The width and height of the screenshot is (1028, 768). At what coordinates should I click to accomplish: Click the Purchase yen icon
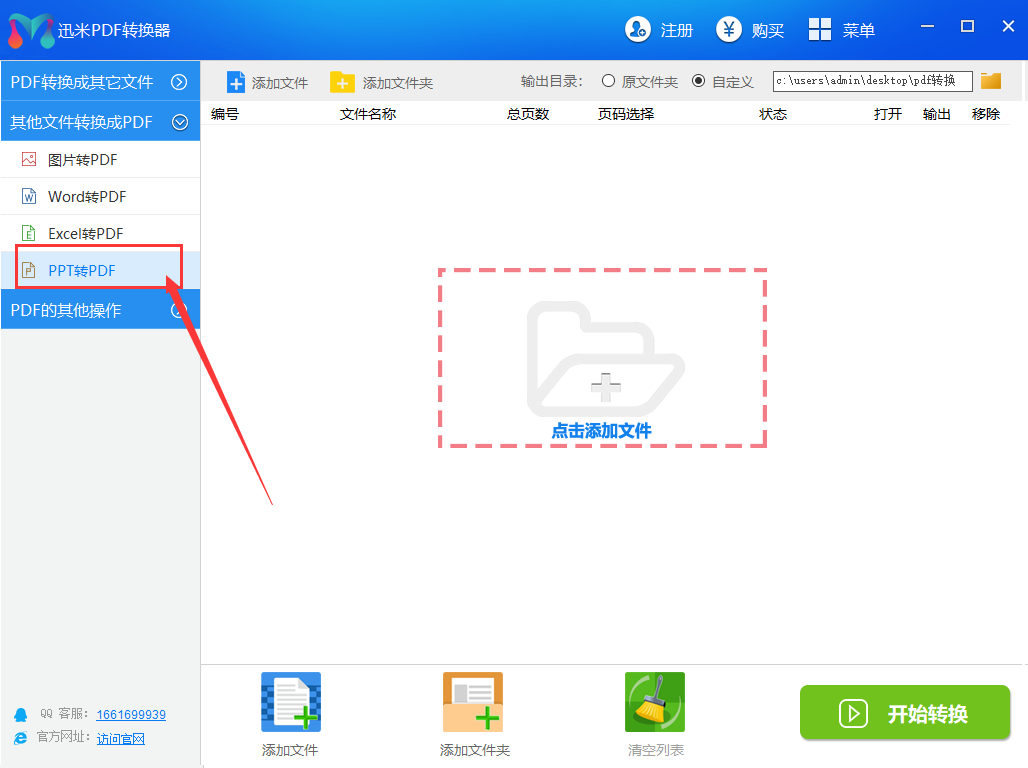pos(729,30)
